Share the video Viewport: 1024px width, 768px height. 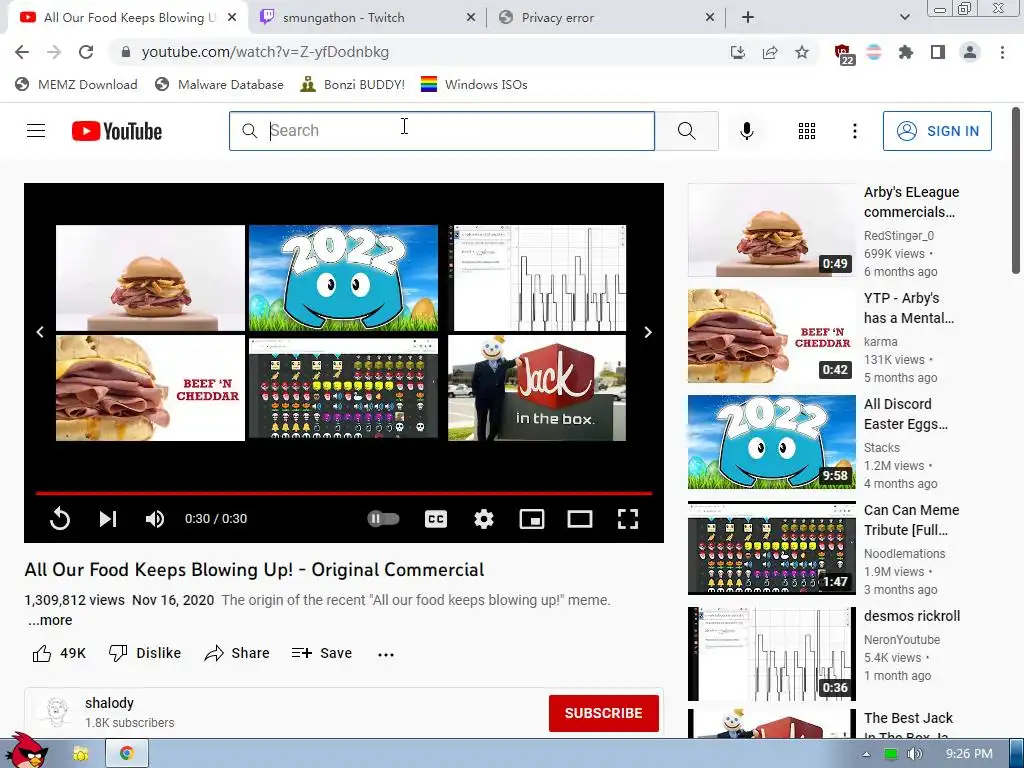(236, 653)
